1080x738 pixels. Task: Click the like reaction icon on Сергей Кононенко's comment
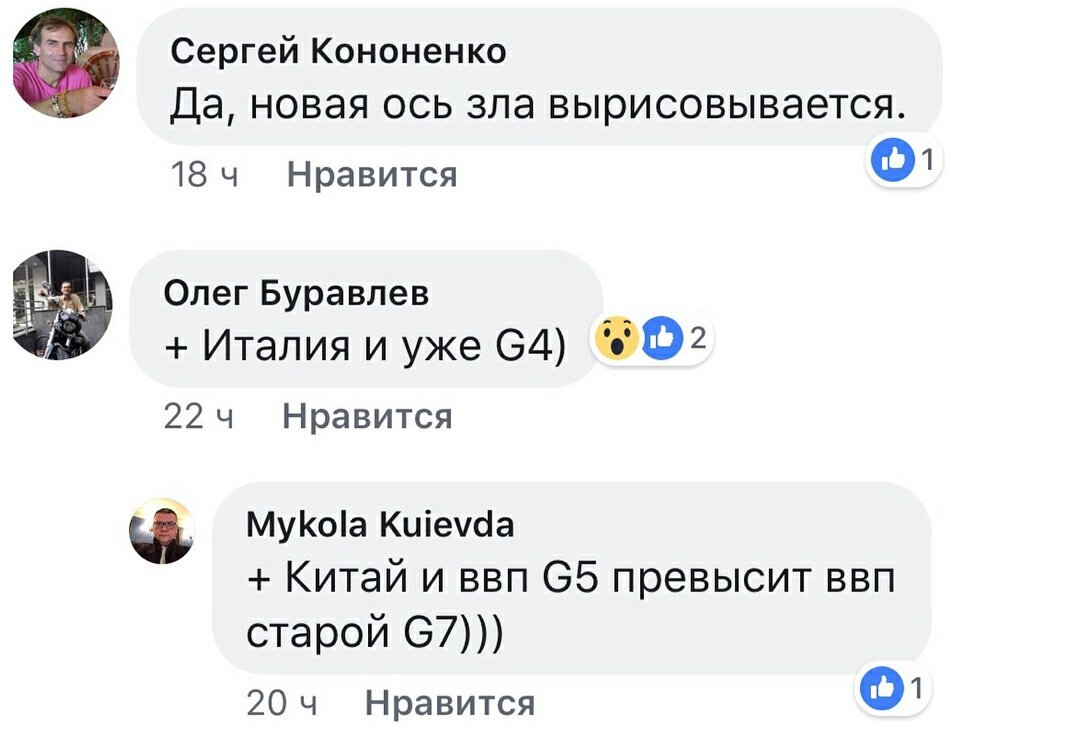892,160
